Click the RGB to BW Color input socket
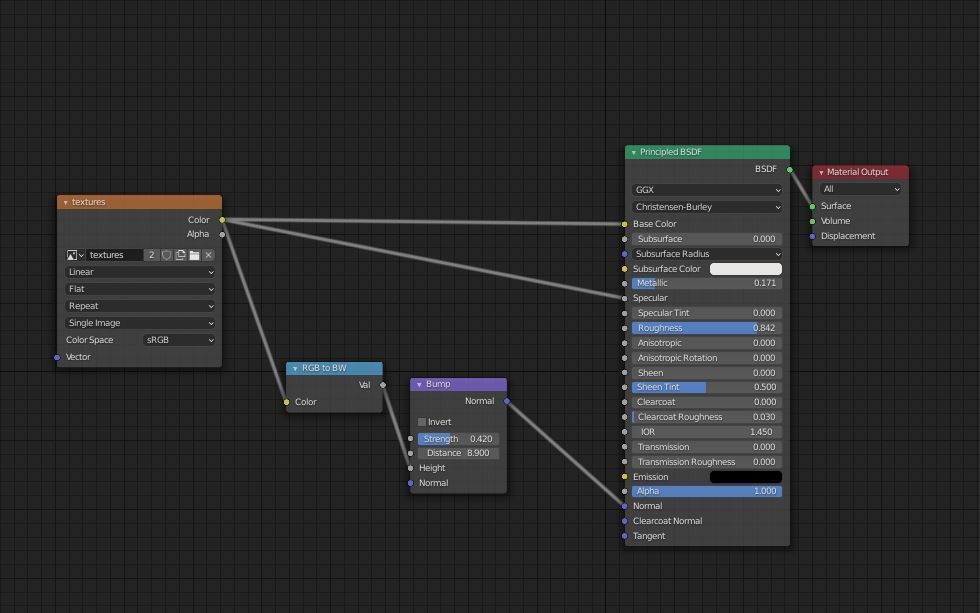The image size is (980, 613). pyautogui.click(x=286, y=402)
